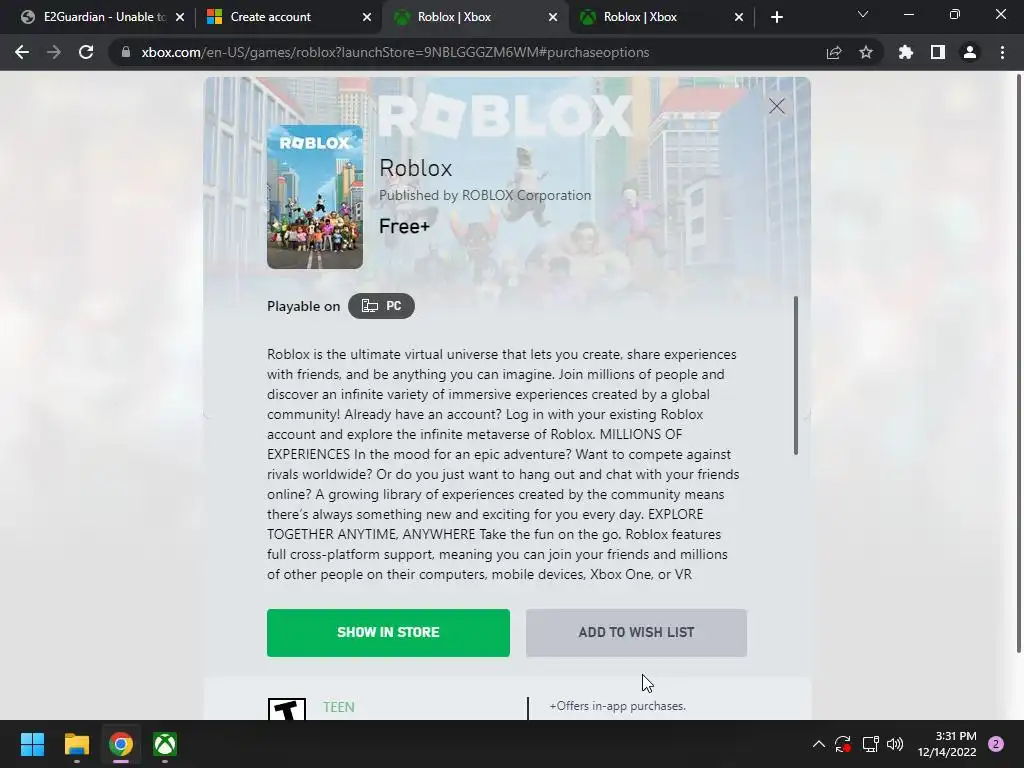Click the sync status tray icon
This screenshot has width=1024, height=768.
pyautogui.click(x=843, y=744)
